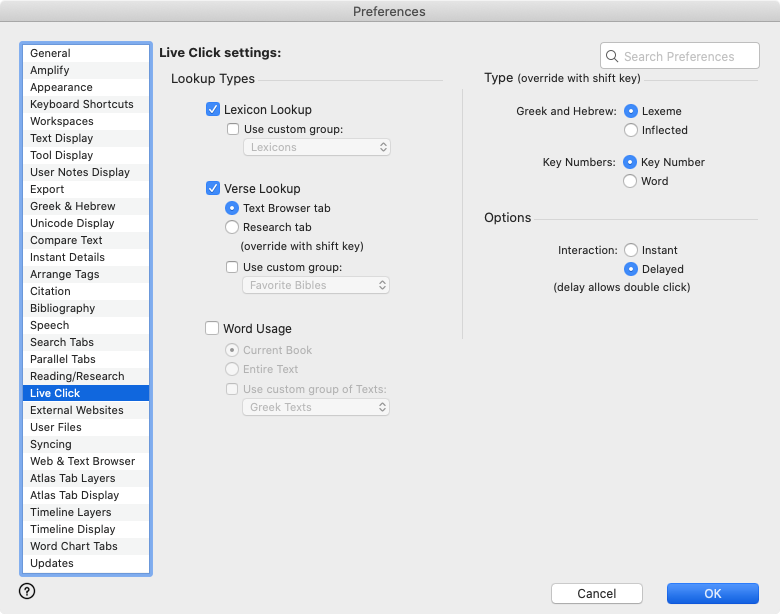Select the Research tab radio button
This screenshot has width=780, height=614.
(233, 227)
